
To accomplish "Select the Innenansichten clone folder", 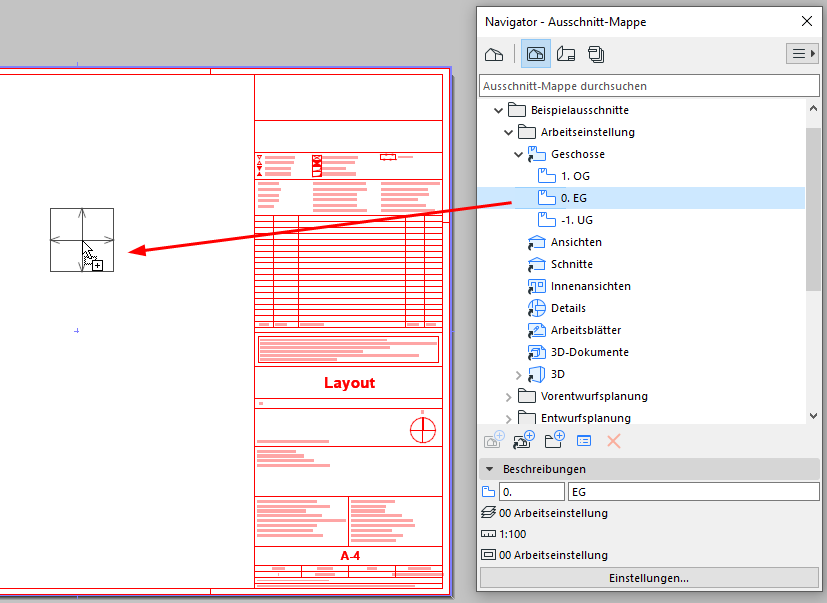I will (591, 286).
